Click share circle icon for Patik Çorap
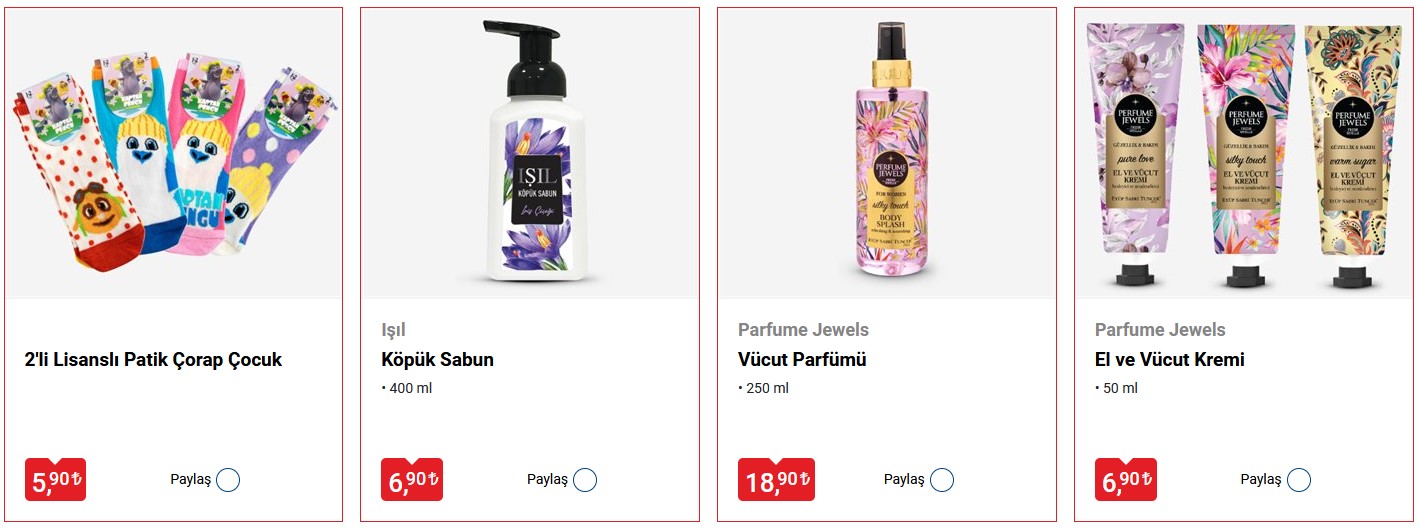Screen dimensions: 1418x529 228,480
